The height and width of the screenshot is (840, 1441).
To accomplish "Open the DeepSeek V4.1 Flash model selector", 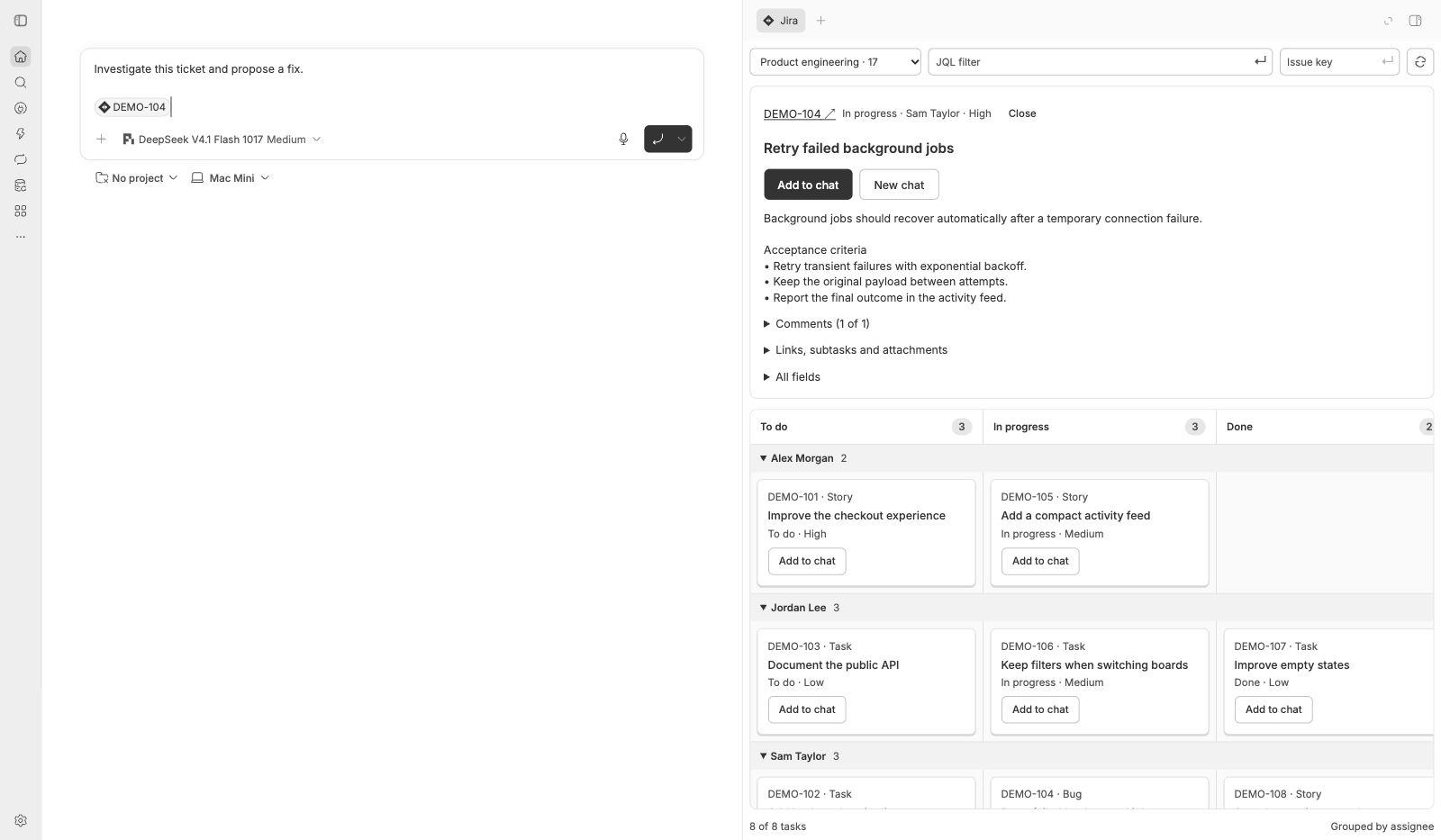I will click(x=222, y=140).
